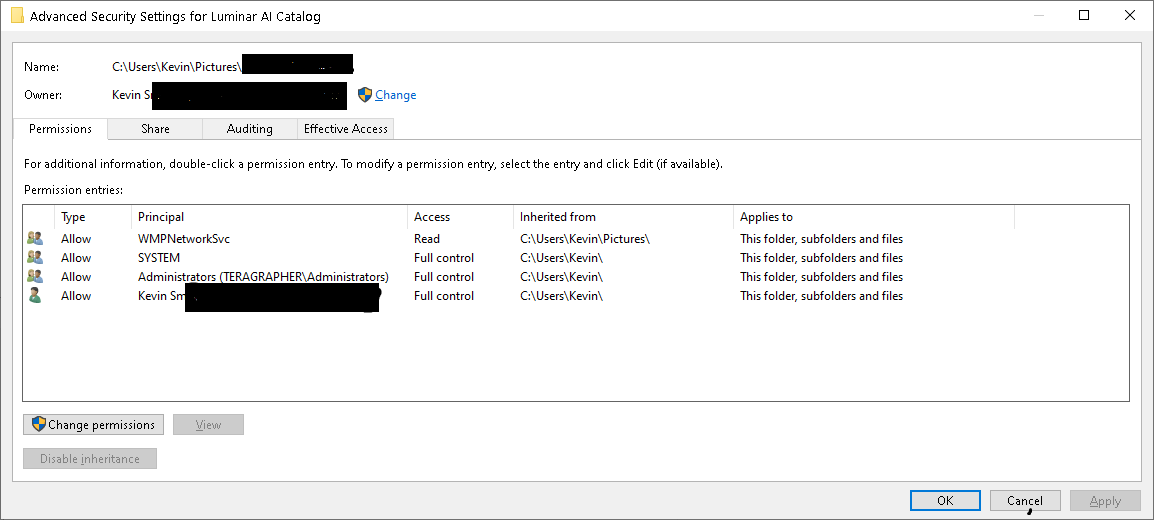Click the greyed View button
This screenshot has width=1154, height=520.
click(x=208, y=424)
